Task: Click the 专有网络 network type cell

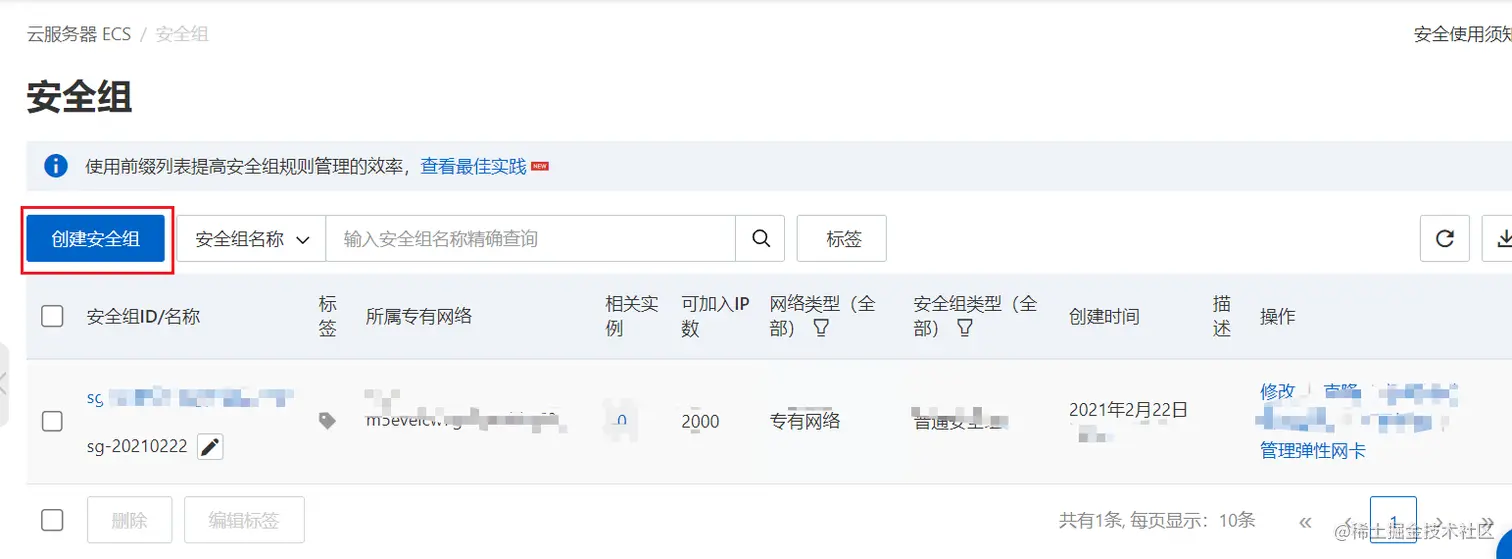Action: click(805, 421)
